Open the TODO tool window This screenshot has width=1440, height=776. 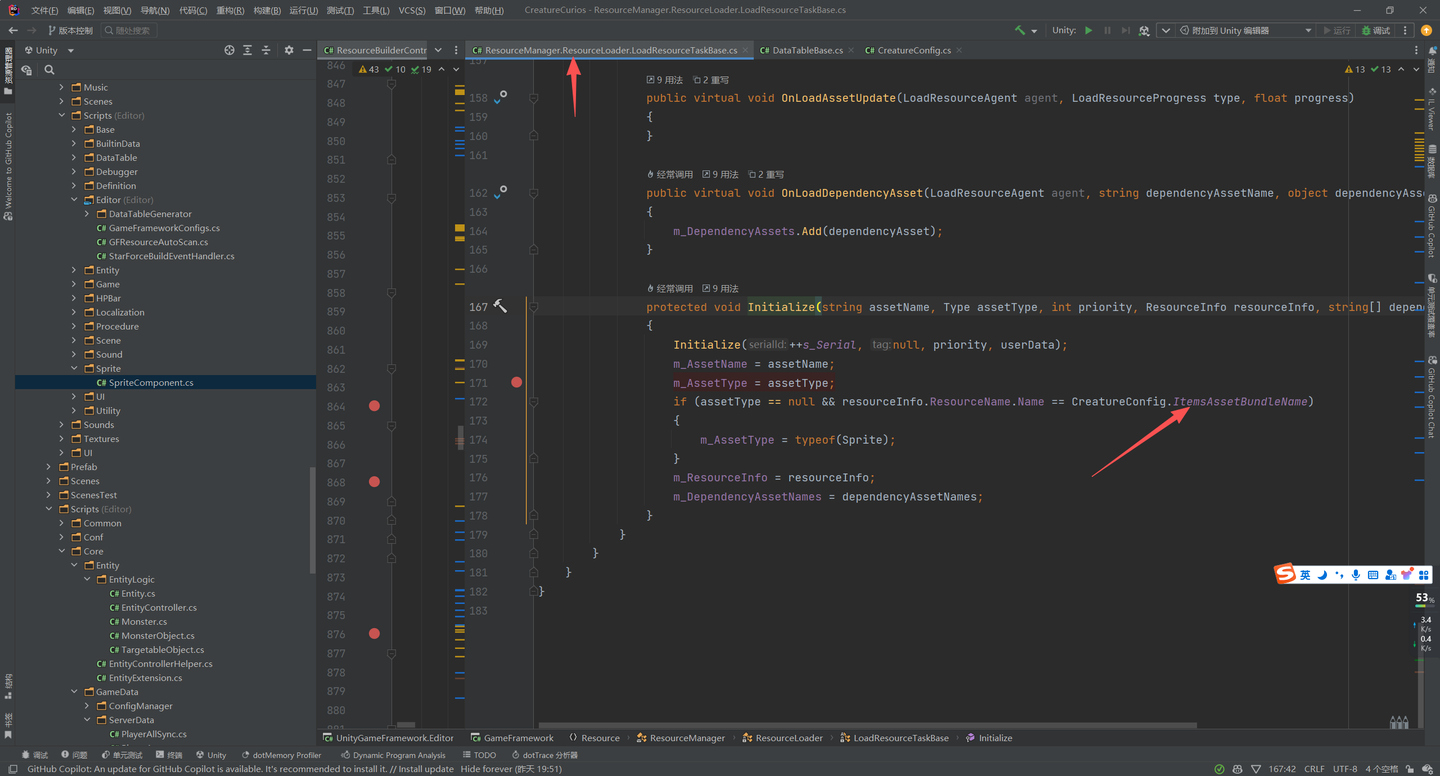(x=479, y=755)
